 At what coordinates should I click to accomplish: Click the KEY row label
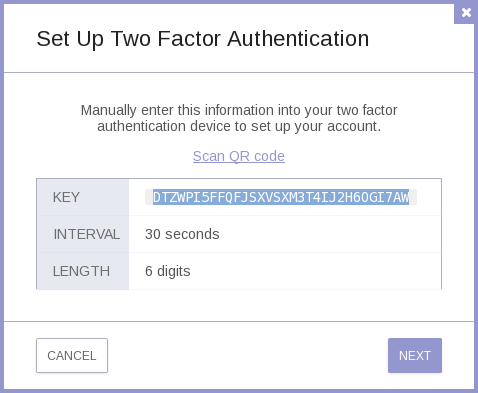[x=66, y=197]
